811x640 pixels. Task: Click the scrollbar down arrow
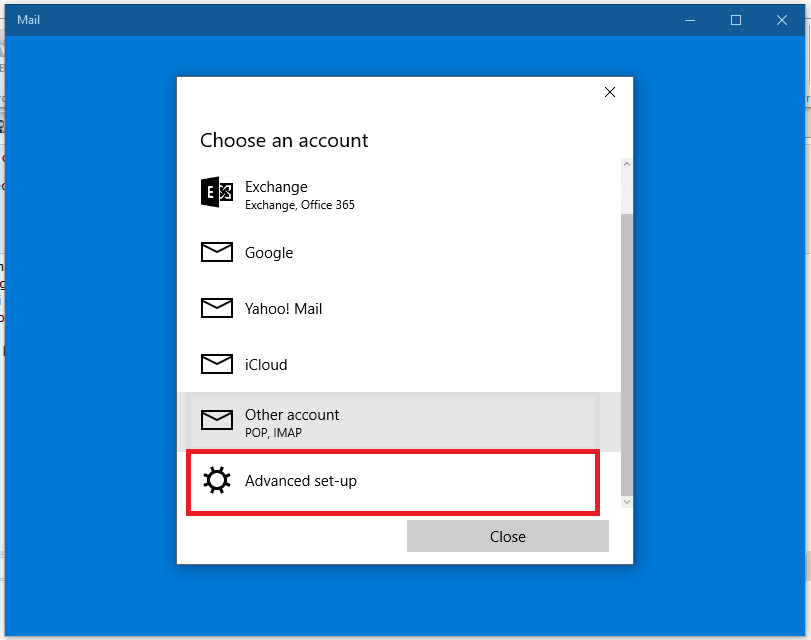click(627, 501)
